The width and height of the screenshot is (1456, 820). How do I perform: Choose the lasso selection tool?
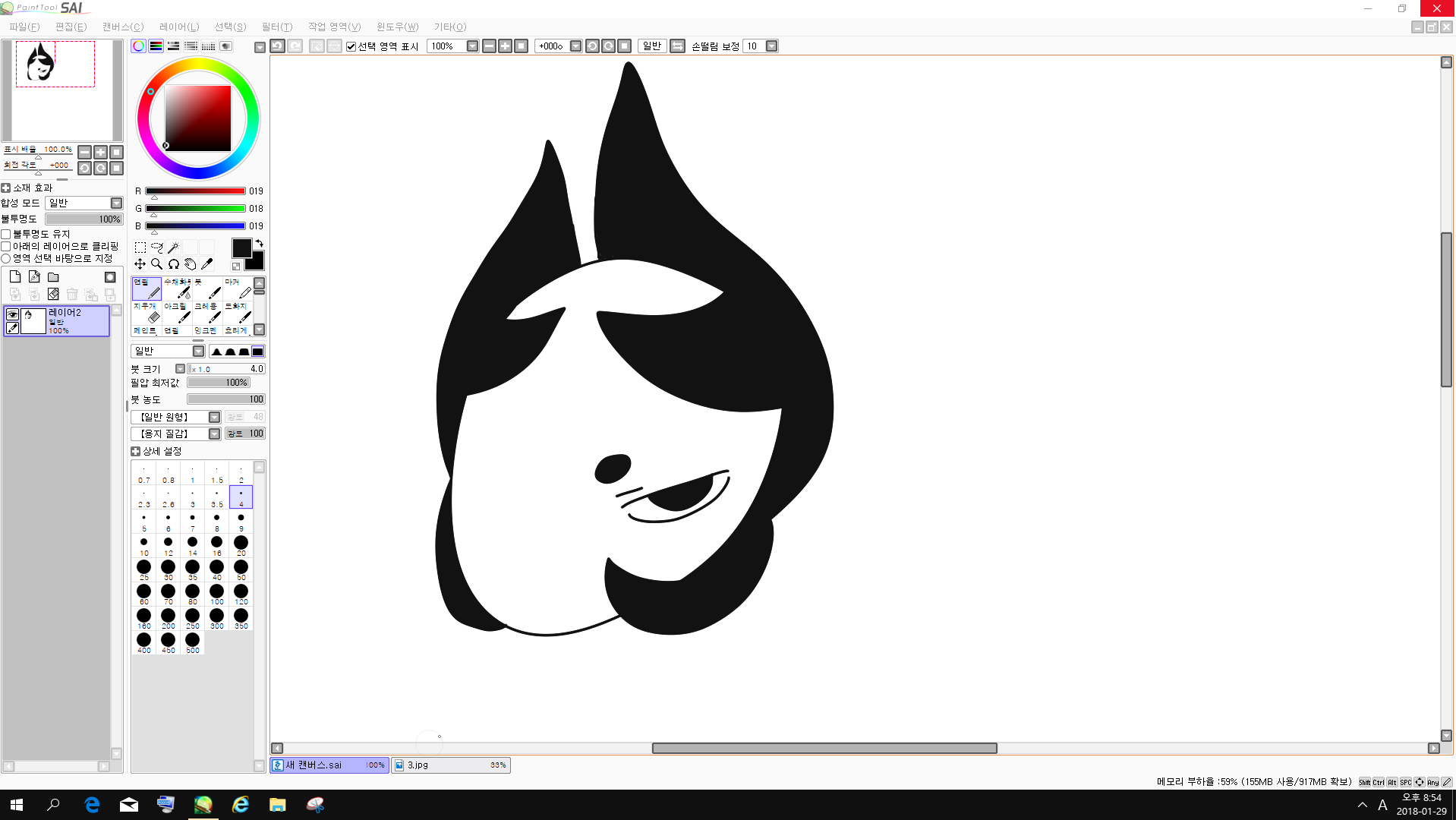click(x=156, y=248)
